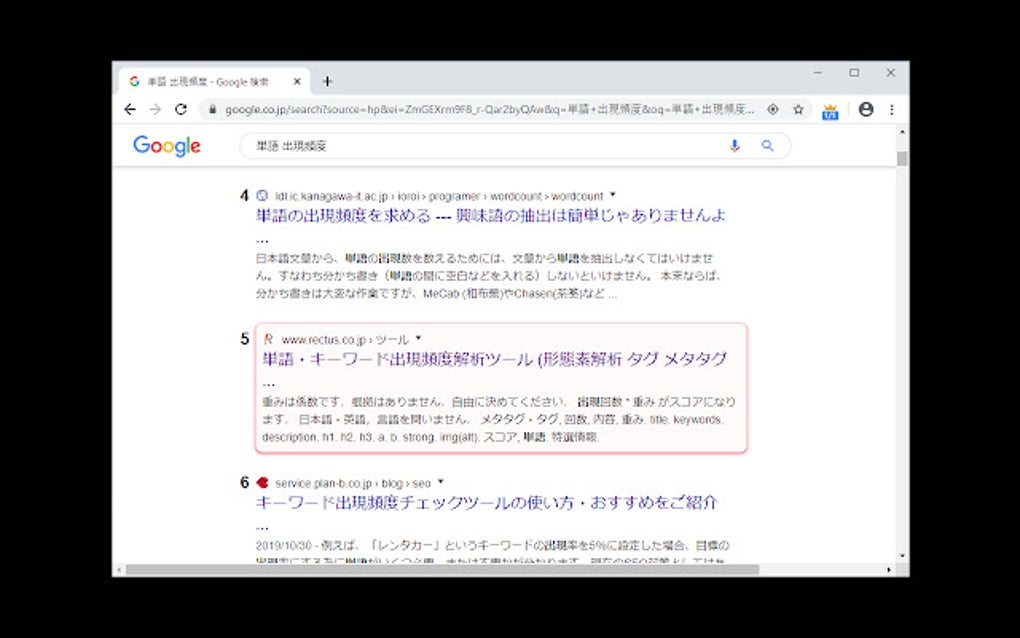
Task: Click the magnifier icon to search again
Action: pyautogui.click(x=767, y=146)
